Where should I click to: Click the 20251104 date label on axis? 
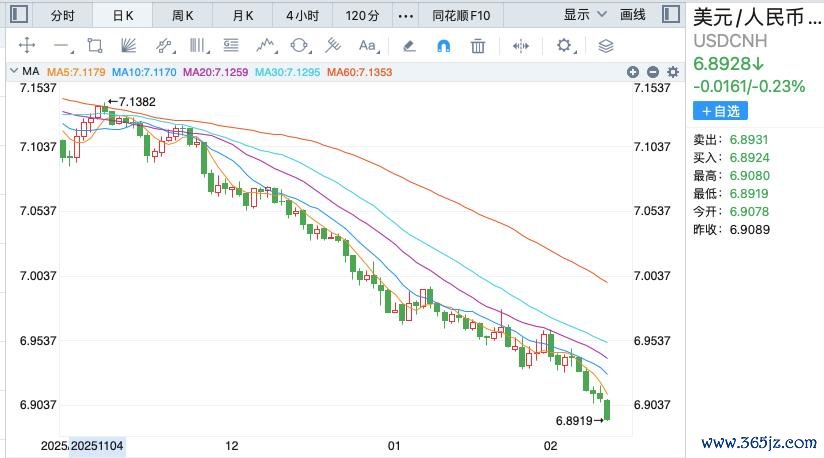[x=97, y=446]
